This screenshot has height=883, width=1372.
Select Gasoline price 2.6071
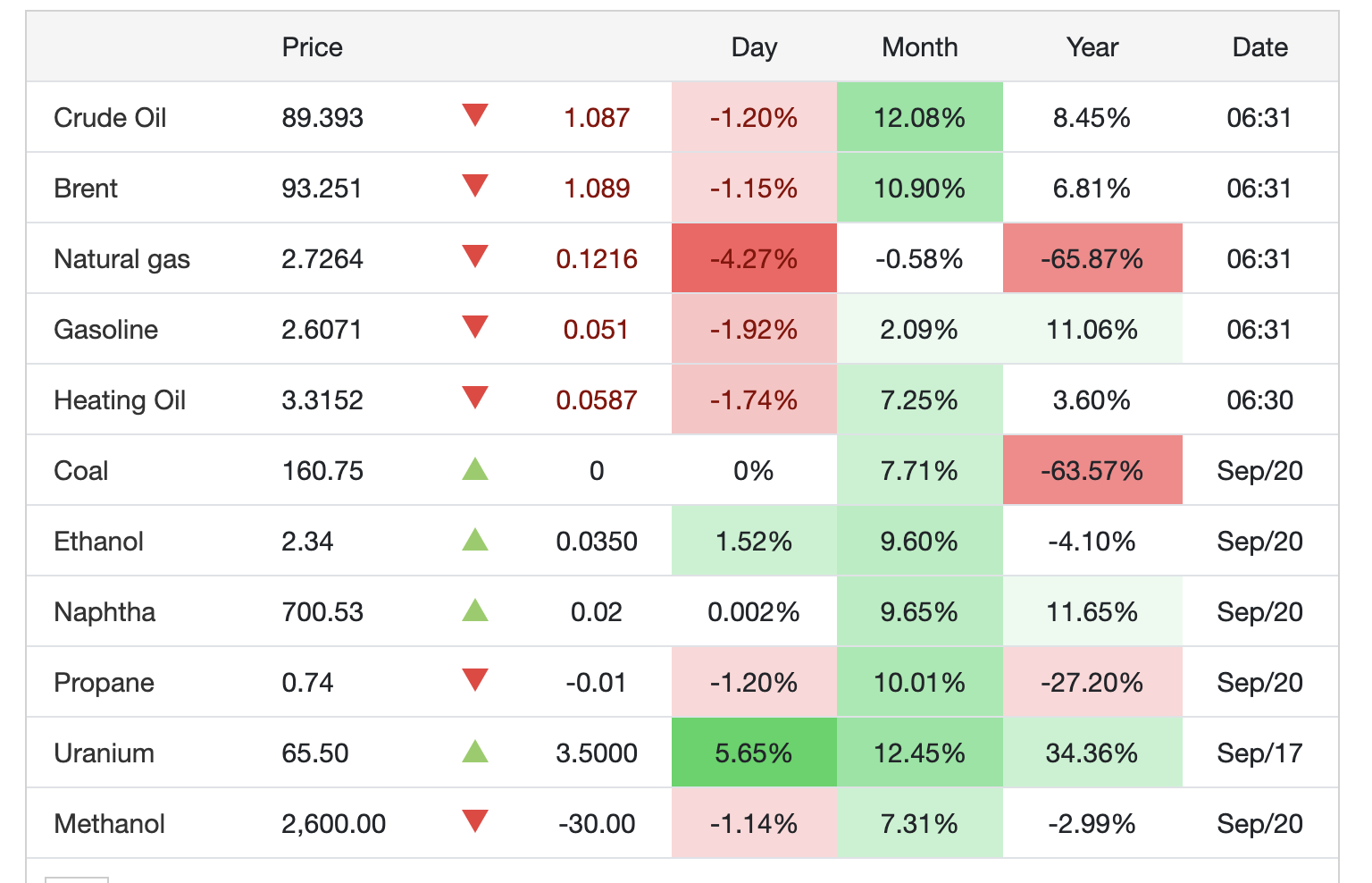(322, 329)
